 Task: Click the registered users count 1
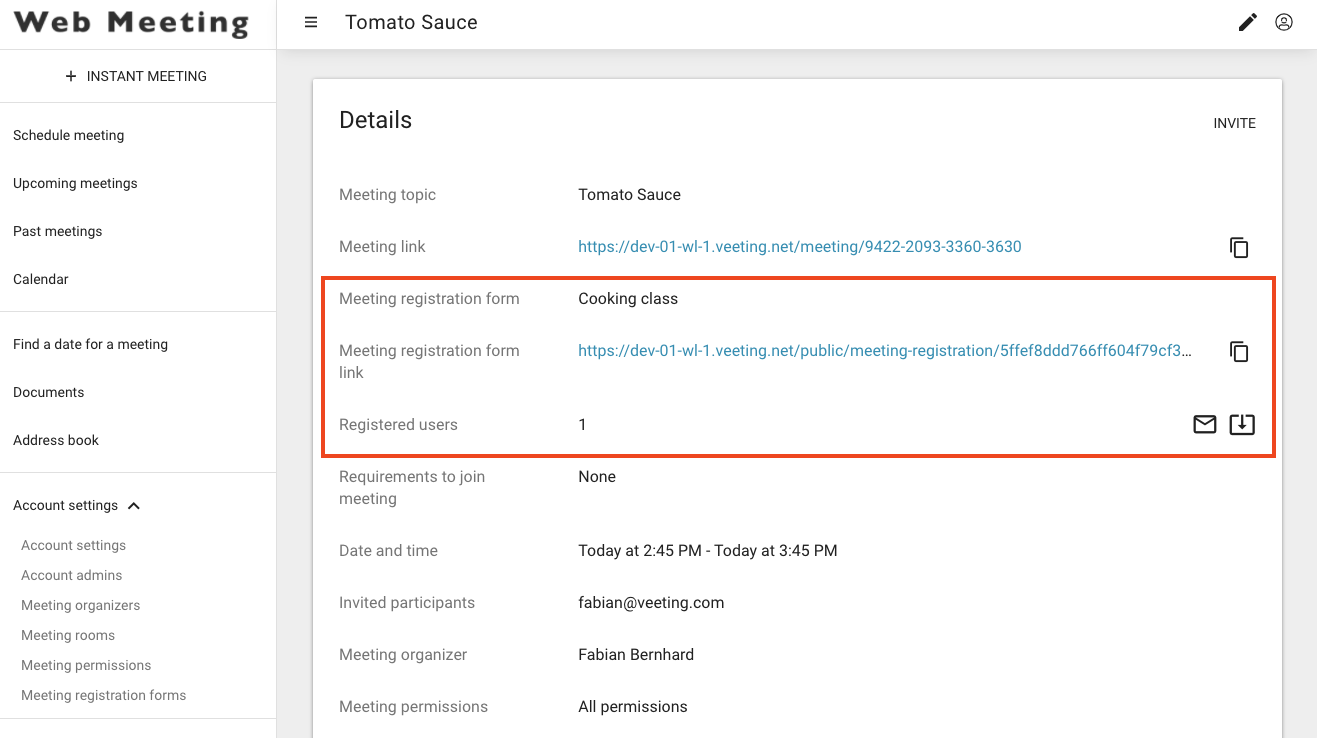[582, 425]
